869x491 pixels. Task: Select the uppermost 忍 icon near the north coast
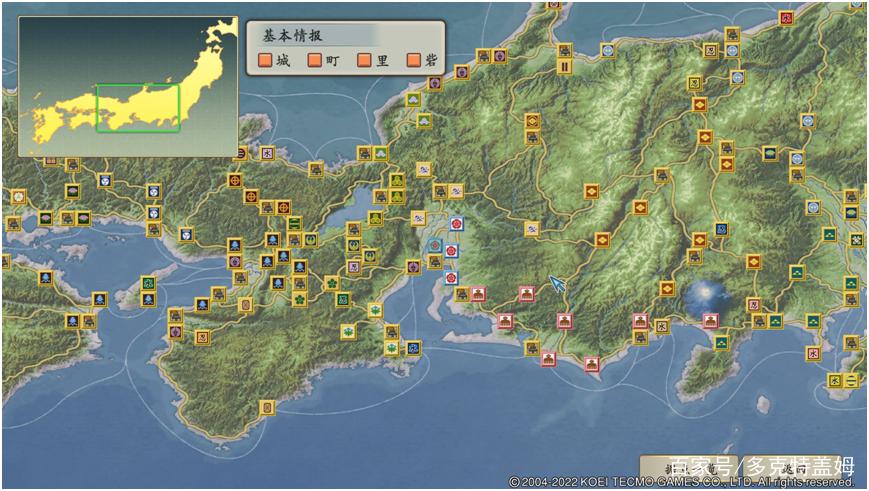(710, 50)
